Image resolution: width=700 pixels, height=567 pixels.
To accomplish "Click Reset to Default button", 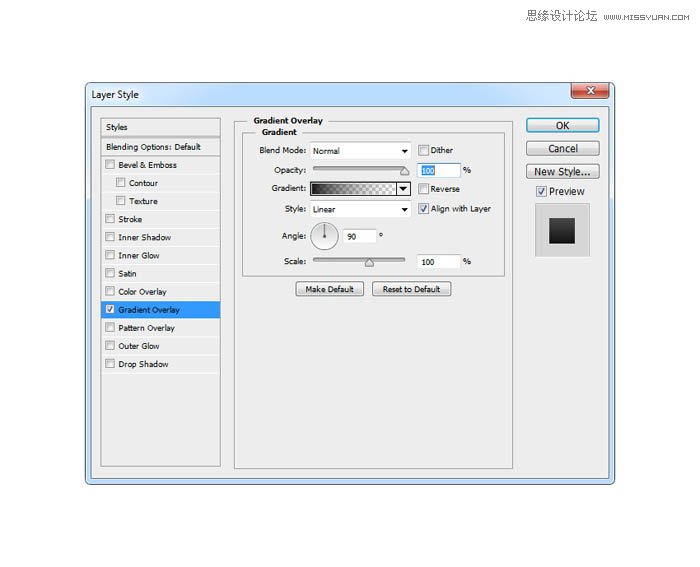I will pos(412,289).
